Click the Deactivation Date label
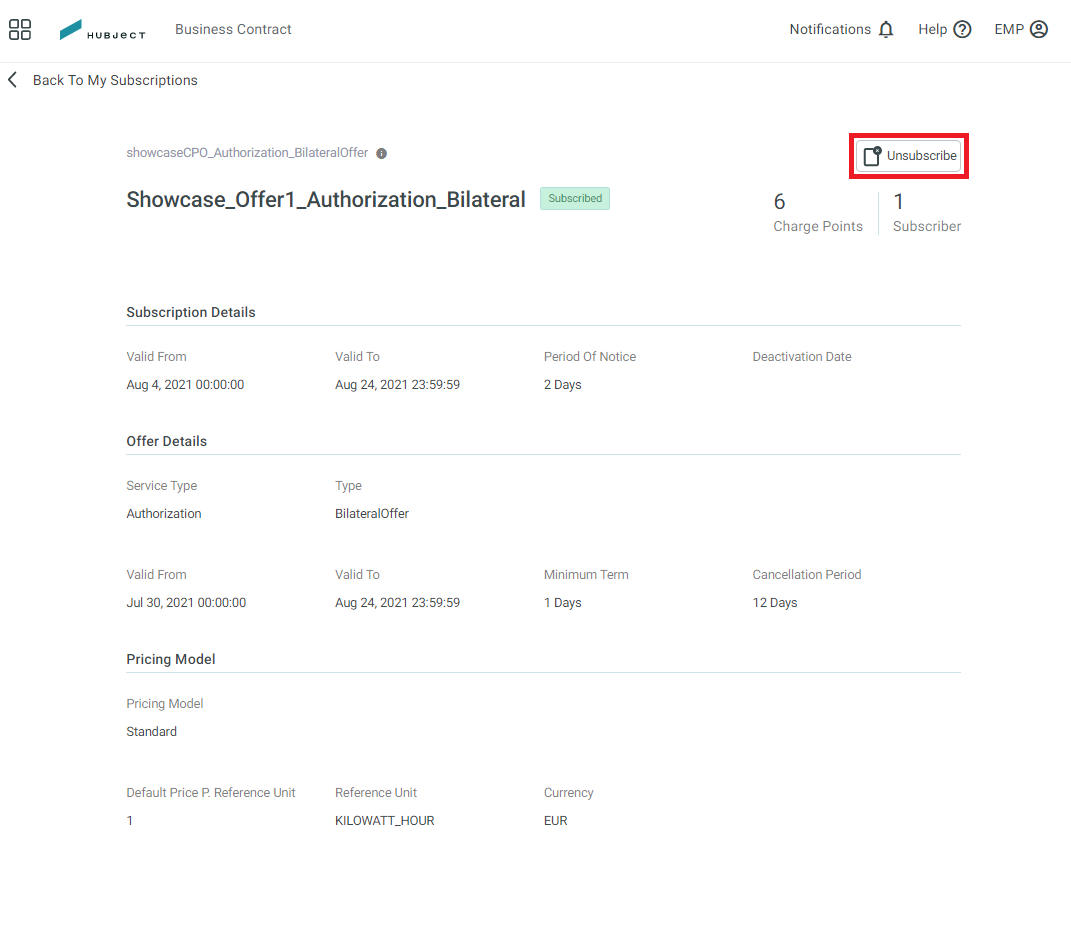 (x=802, y=357)
